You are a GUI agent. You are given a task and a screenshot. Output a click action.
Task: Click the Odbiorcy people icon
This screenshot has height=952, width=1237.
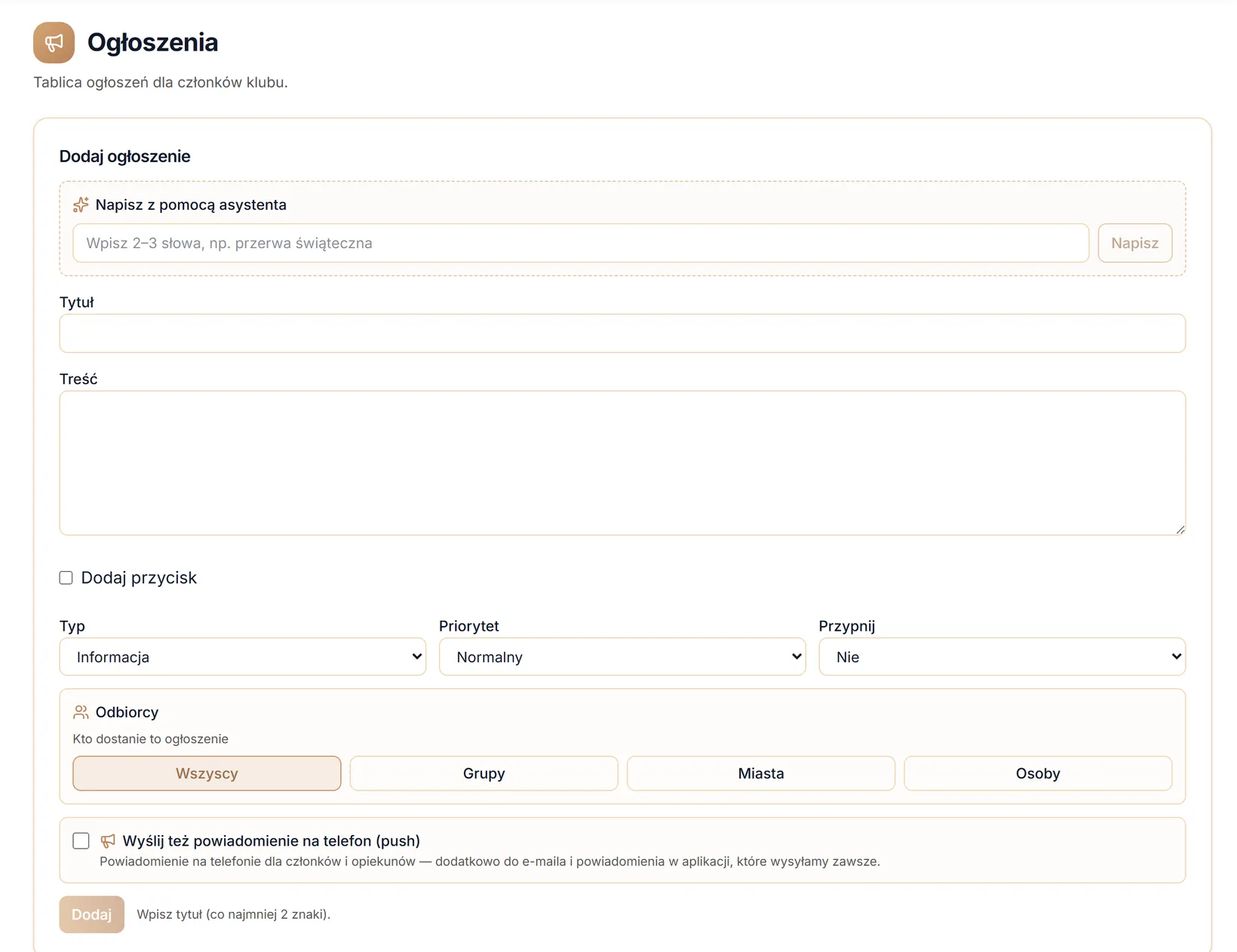(x=81, y=712)
